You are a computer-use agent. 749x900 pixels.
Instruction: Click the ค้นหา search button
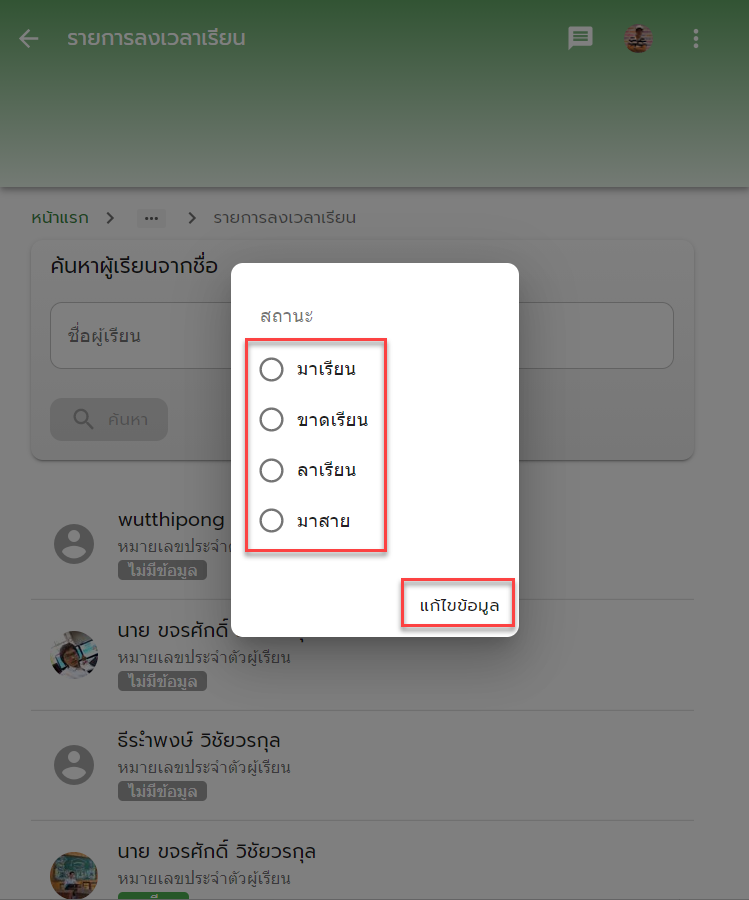[109, 419]
